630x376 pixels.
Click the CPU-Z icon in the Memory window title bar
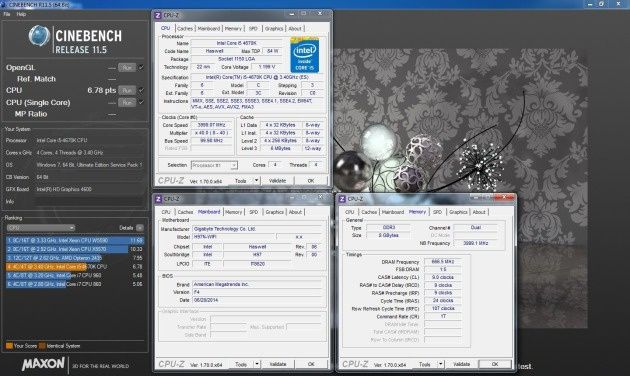pos(342,199)
